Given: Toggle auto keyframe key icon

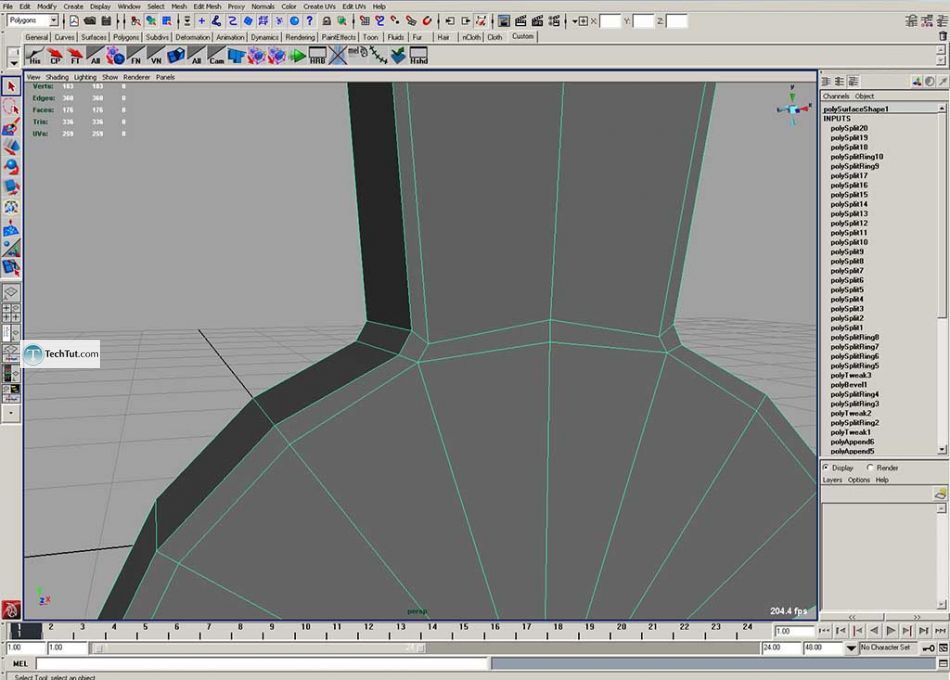Looking at the screenshot, I should point(928,648).
